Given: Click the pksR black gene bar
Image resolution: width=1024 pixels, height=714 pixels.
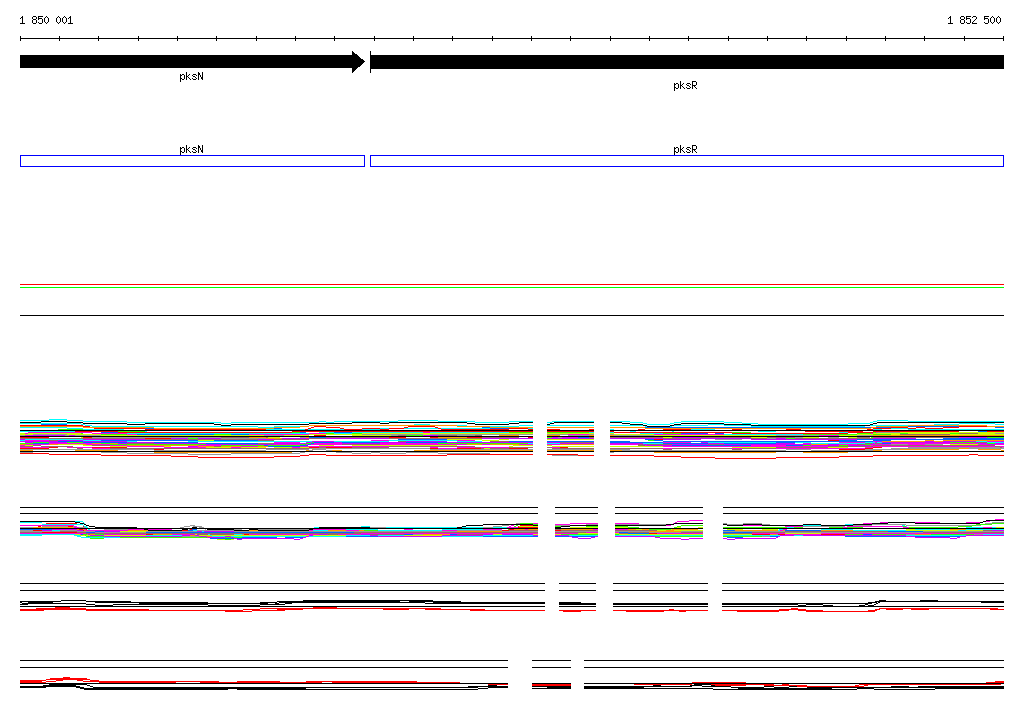Looking at the screenshot, I should coord(687,62).
